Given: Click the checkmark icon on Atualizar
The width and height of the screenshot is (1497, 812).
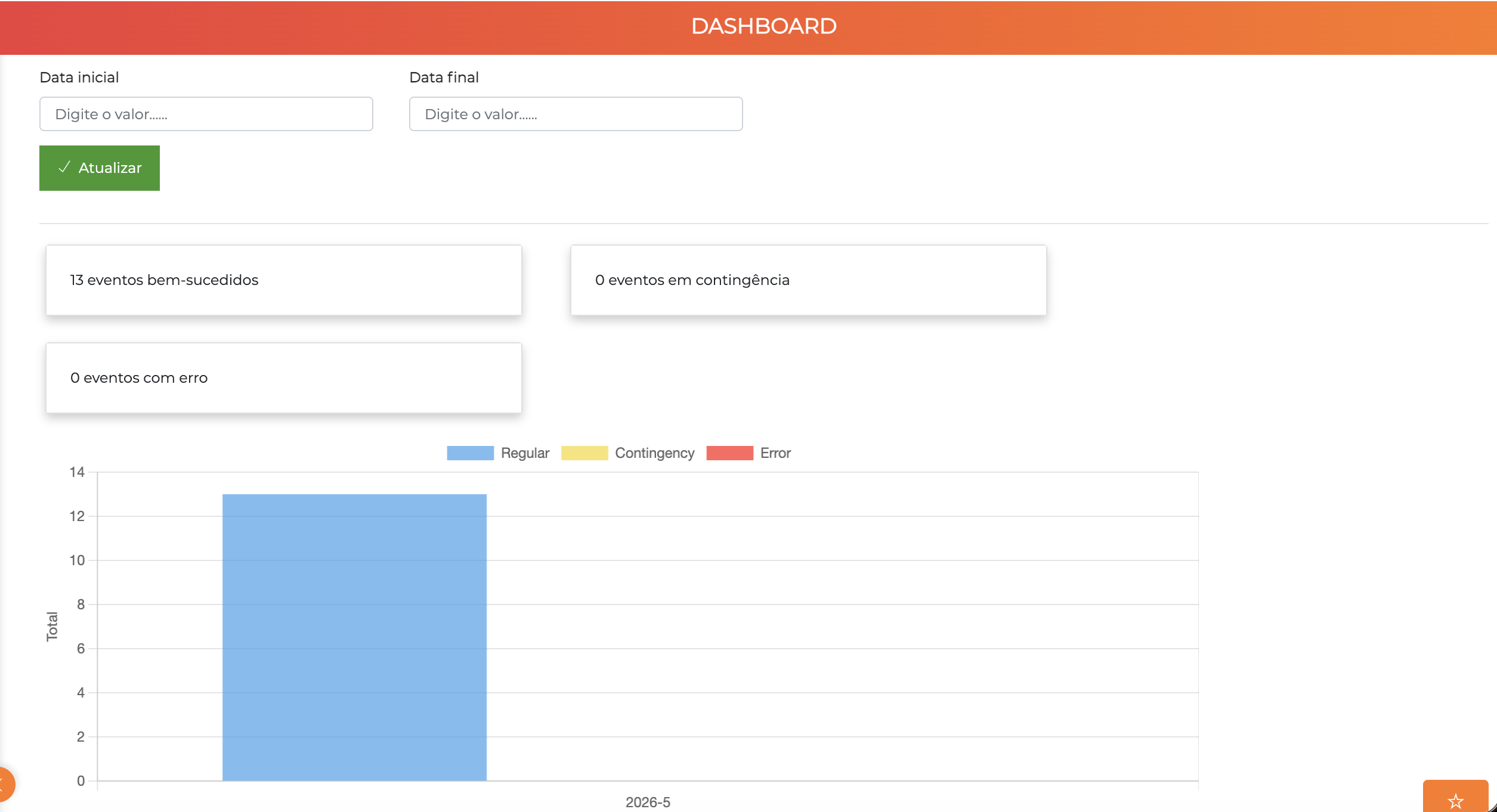Looking at the screenshot, I should pyautogui.click(x=64, y=168).
